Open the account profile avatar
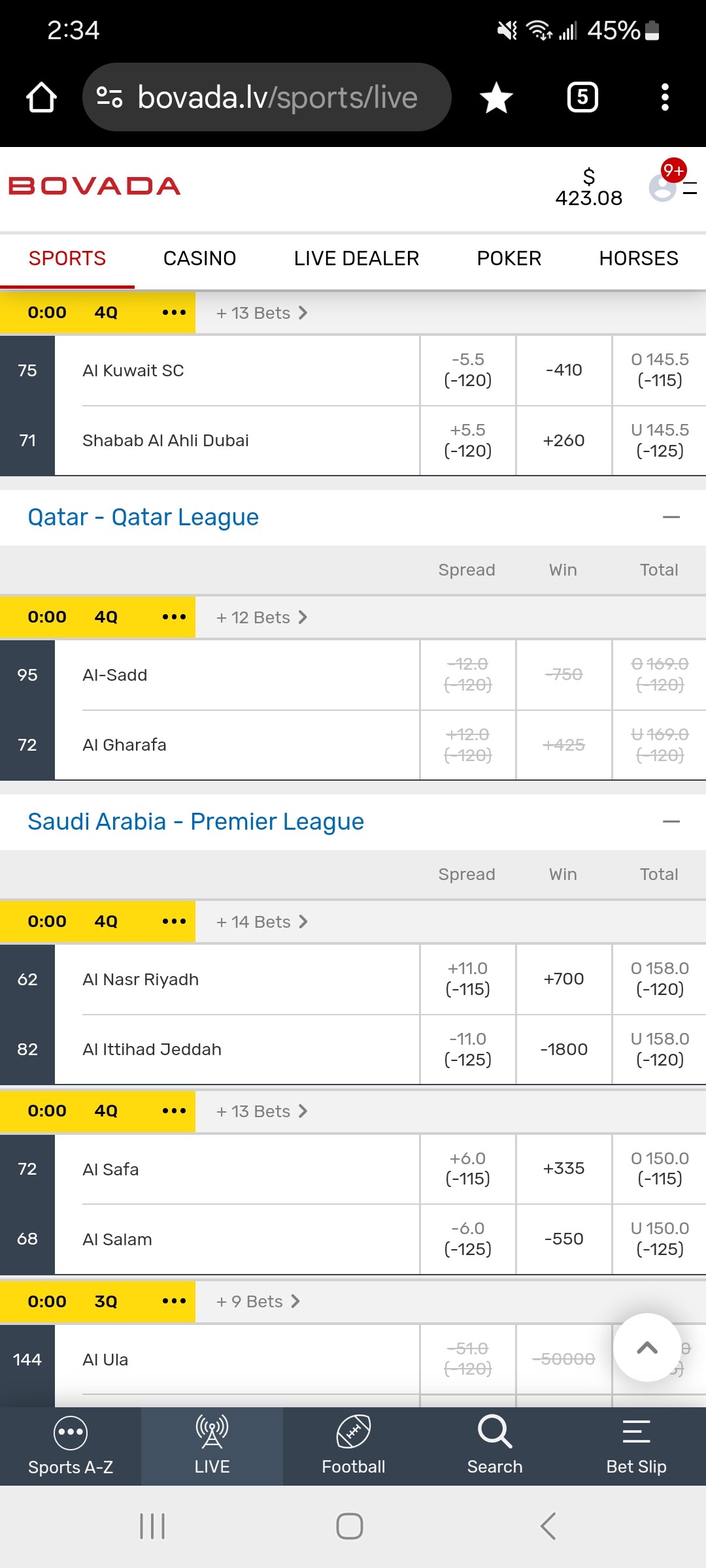706x1568 pixels. (x=663, y=188)
